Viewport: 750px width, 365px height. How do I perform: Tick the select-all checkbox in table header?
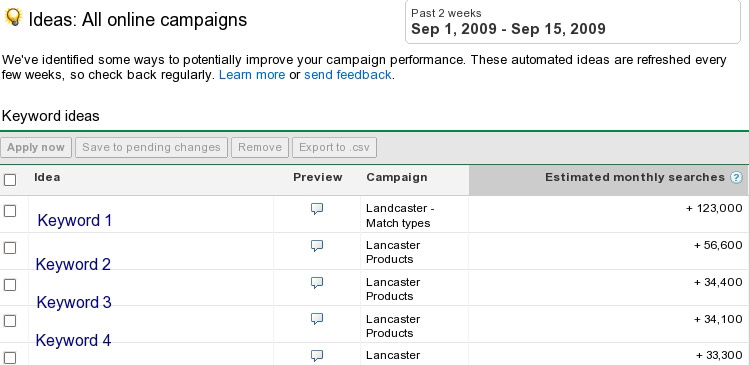coord(10,180)
